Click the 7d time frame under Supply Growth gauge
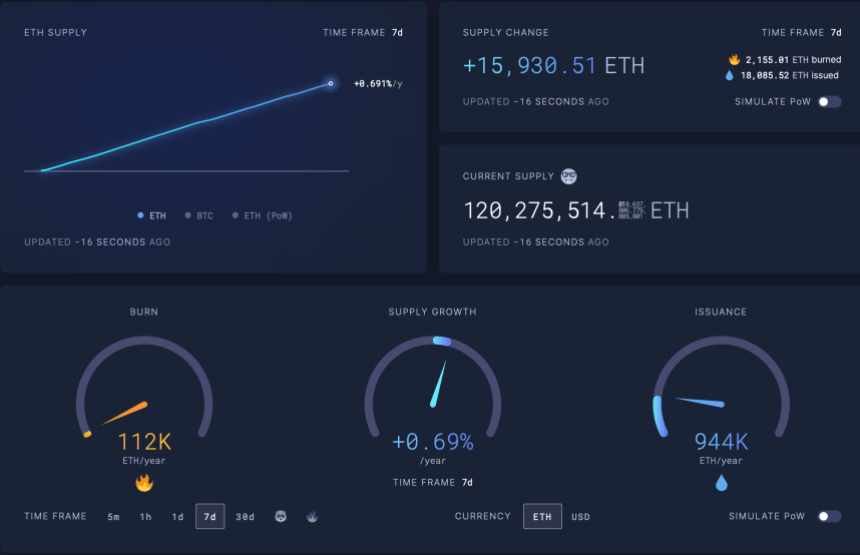Screen dimensions: 860x555 tap(467, 482)
